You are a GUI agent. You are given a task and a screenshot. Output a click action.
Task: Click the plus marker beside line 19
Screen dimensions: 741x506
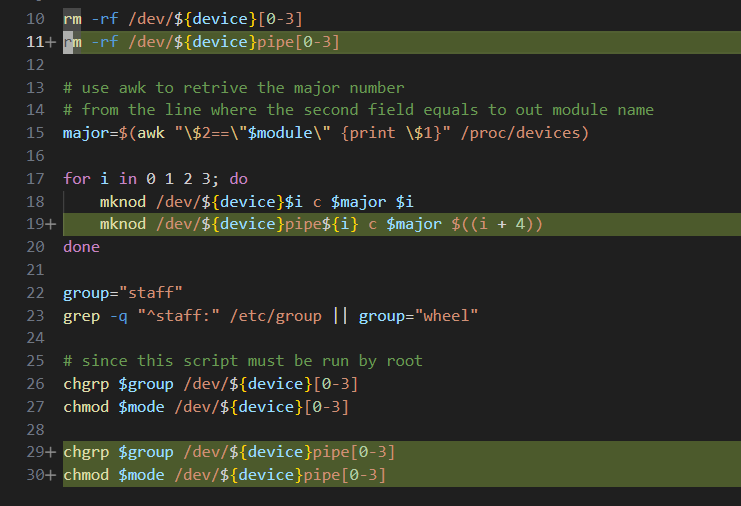pyautogui.click(x=50, y=224)
